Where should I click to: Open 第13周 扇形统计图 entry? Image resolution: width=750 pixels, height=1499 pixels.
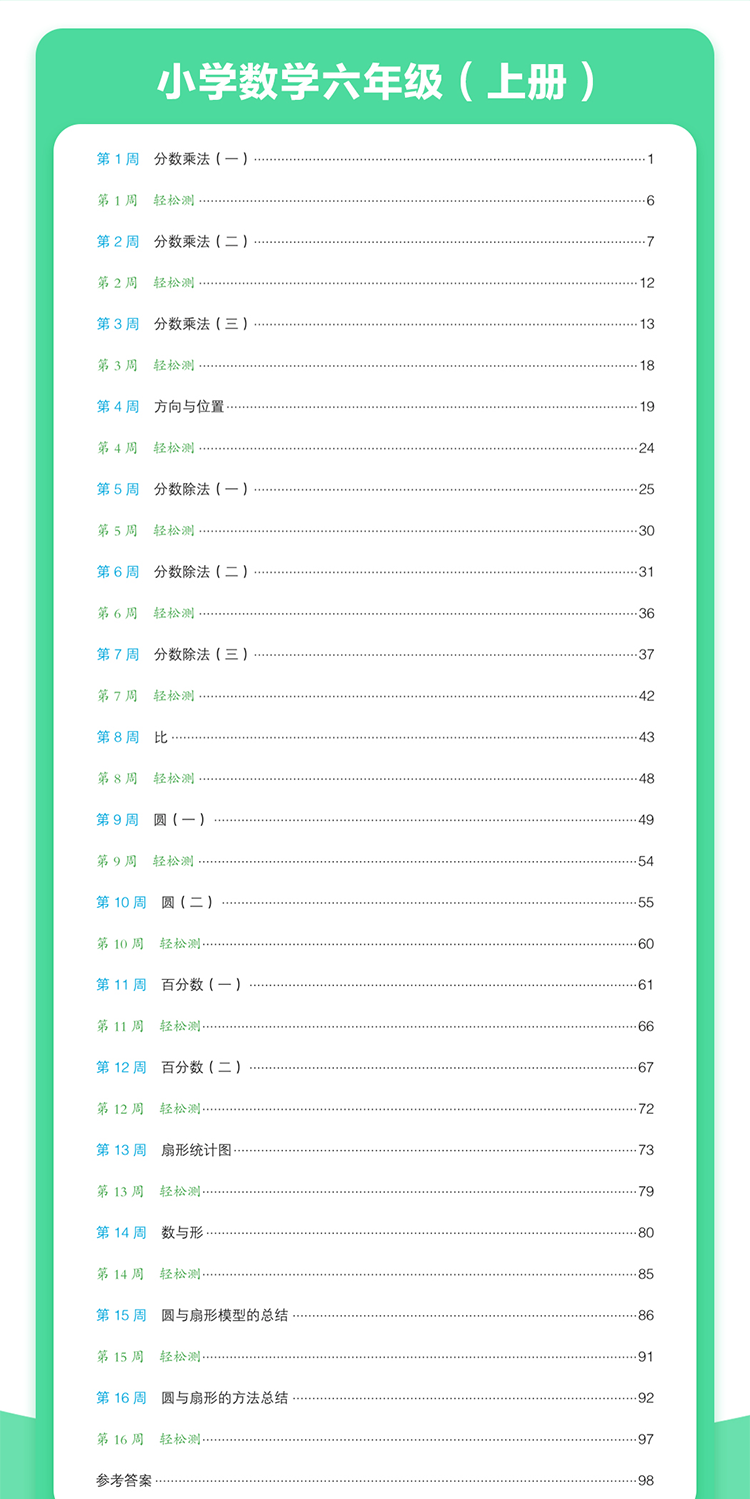click(x=375, y=1150)
